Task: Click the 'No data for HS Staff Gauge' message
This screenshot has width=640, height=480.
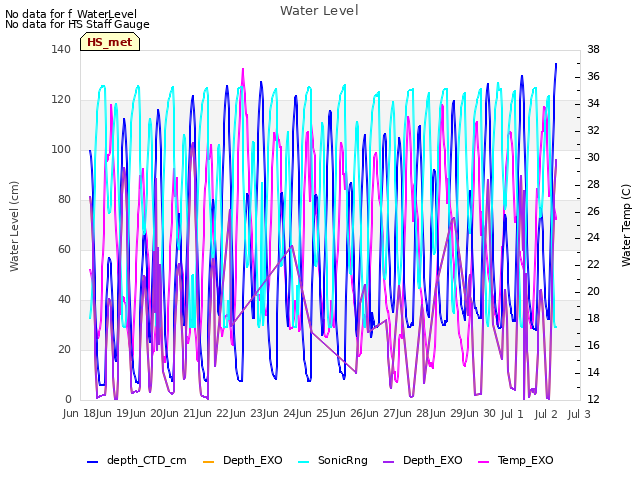Action: 78,24
